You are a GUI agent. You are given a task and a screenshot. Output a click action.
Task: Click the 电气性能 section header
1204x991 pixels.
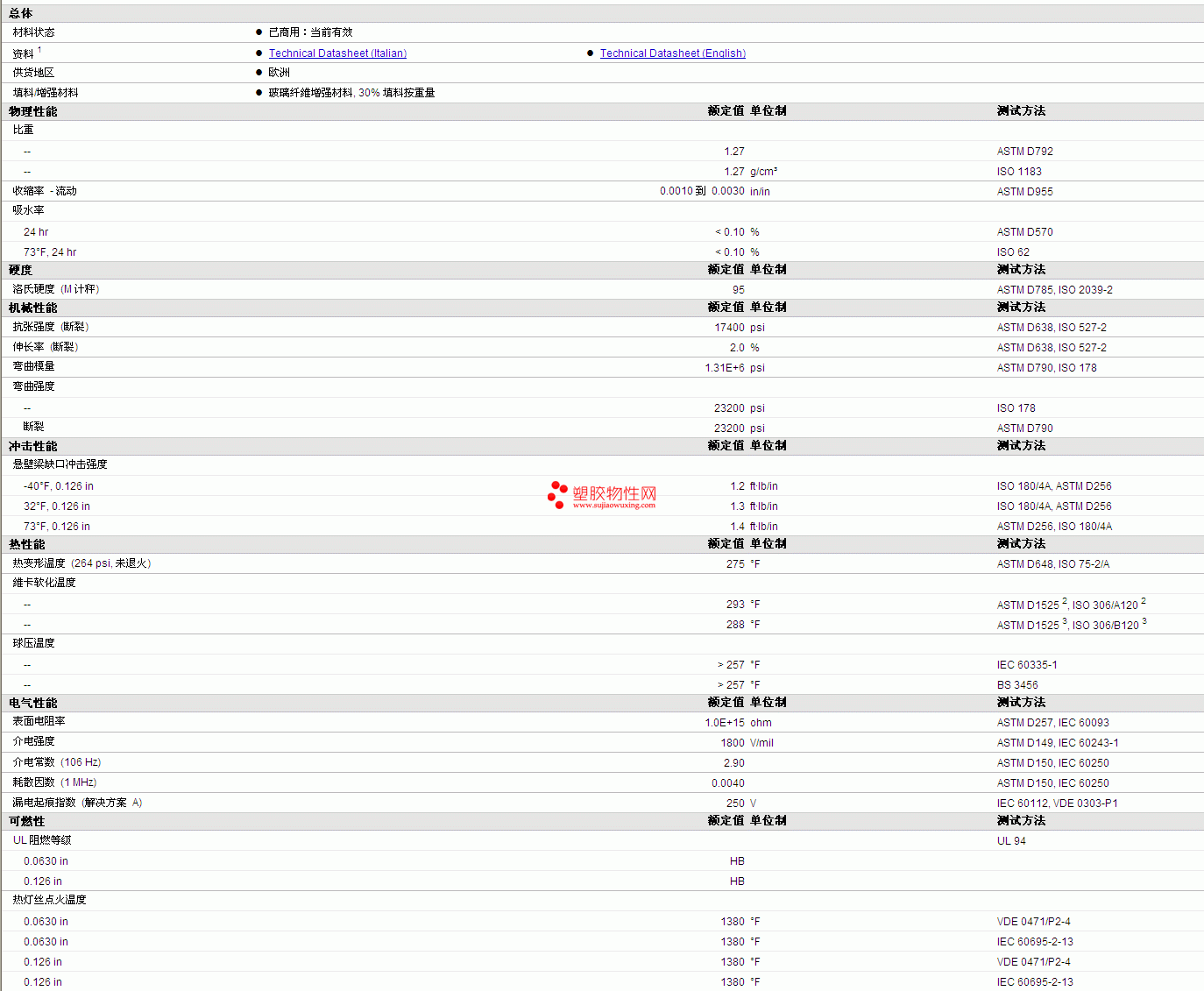(33, 703)
